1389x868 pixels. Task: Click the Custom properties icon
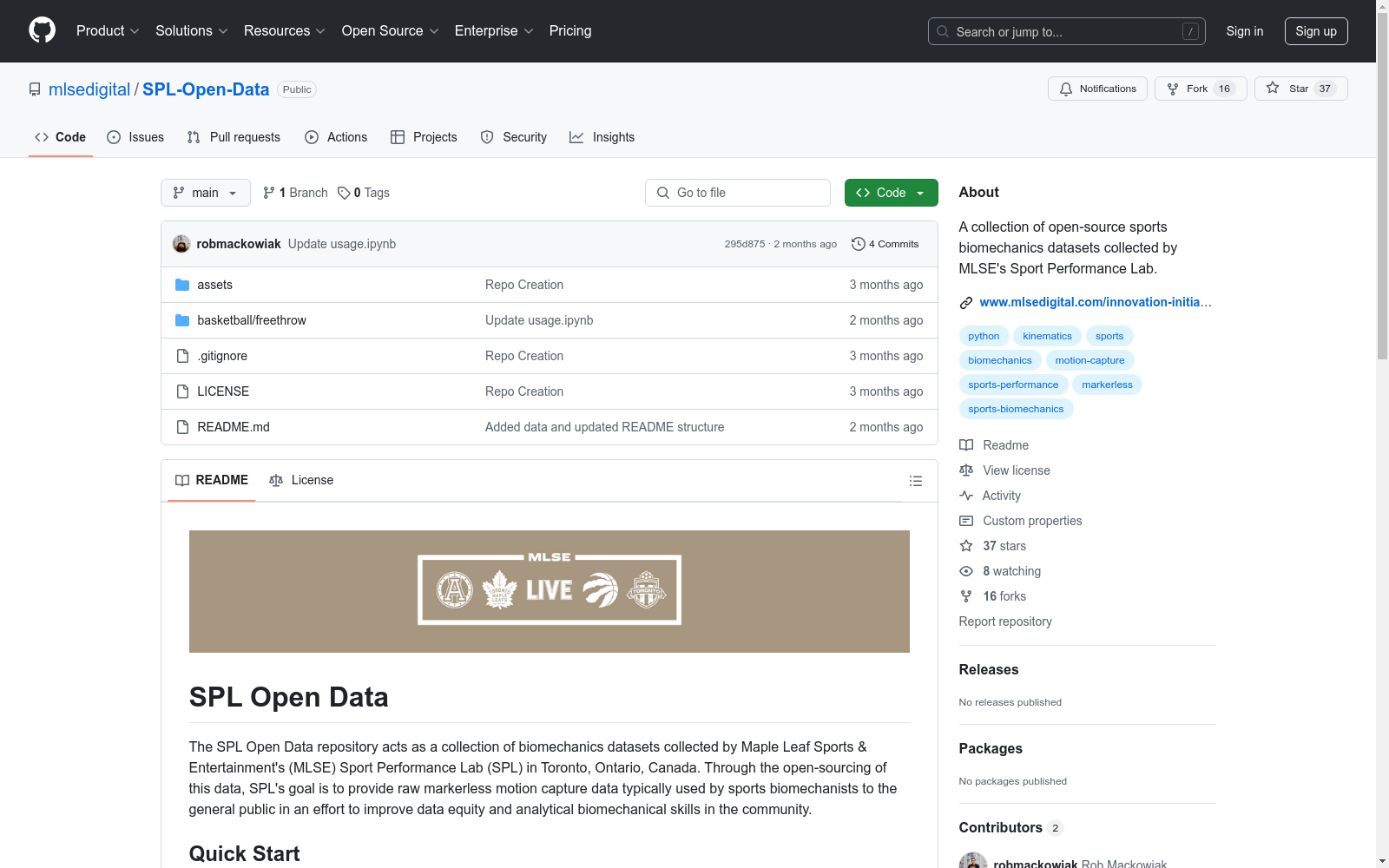(966, 521)
